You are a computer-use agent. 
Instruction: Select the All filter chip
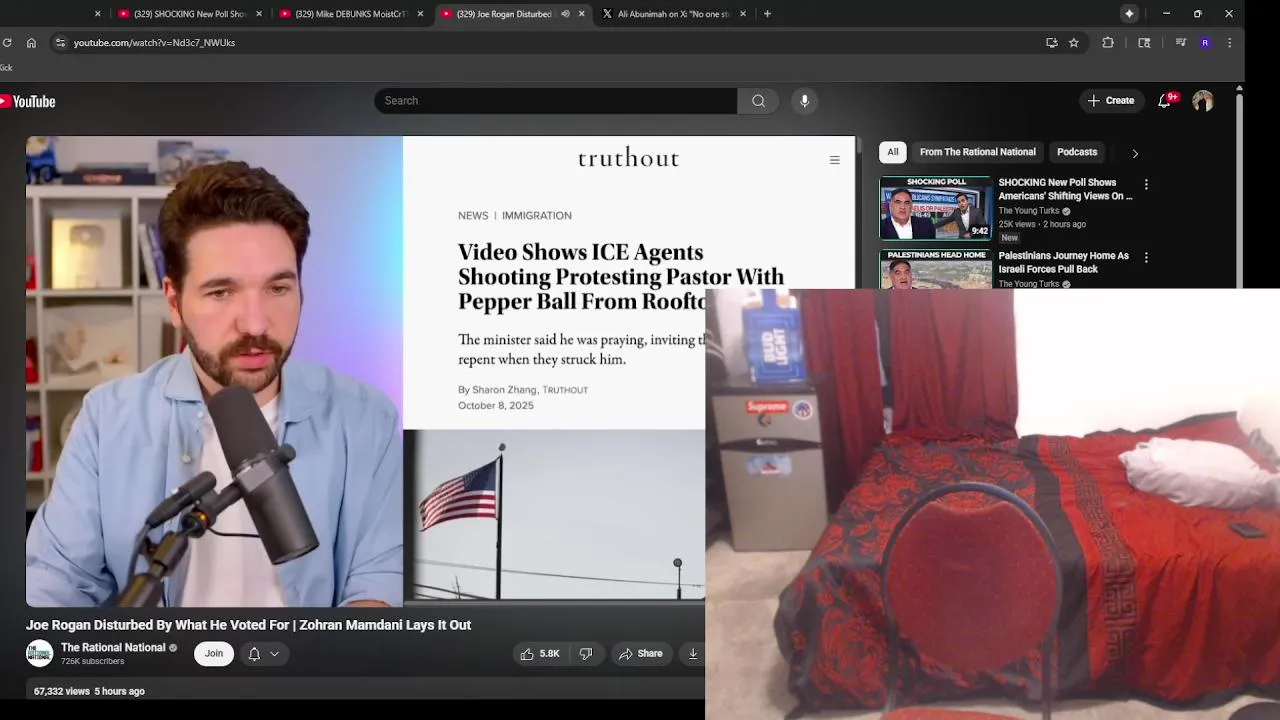pos(893,152)
